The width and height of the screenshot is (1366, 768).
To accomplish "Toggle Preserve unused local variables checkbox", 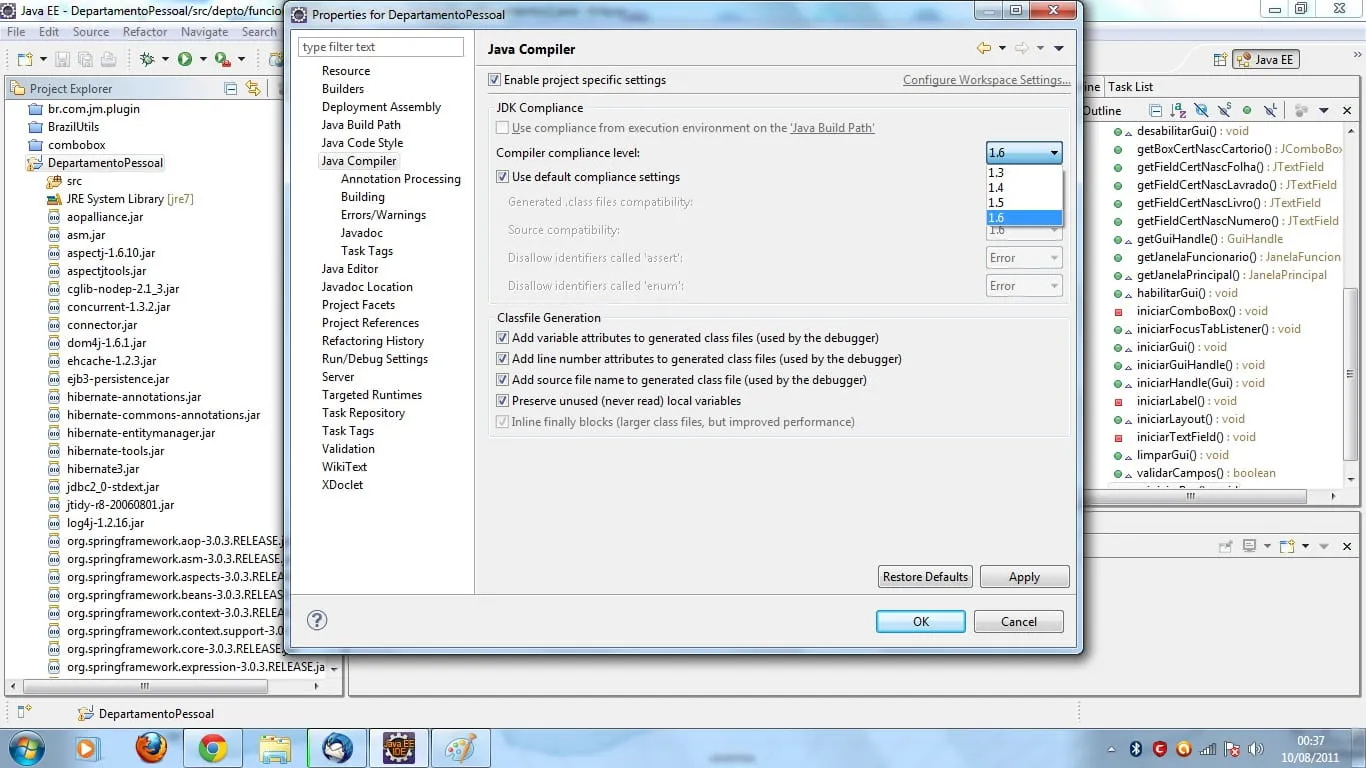I will coord(502,401).
